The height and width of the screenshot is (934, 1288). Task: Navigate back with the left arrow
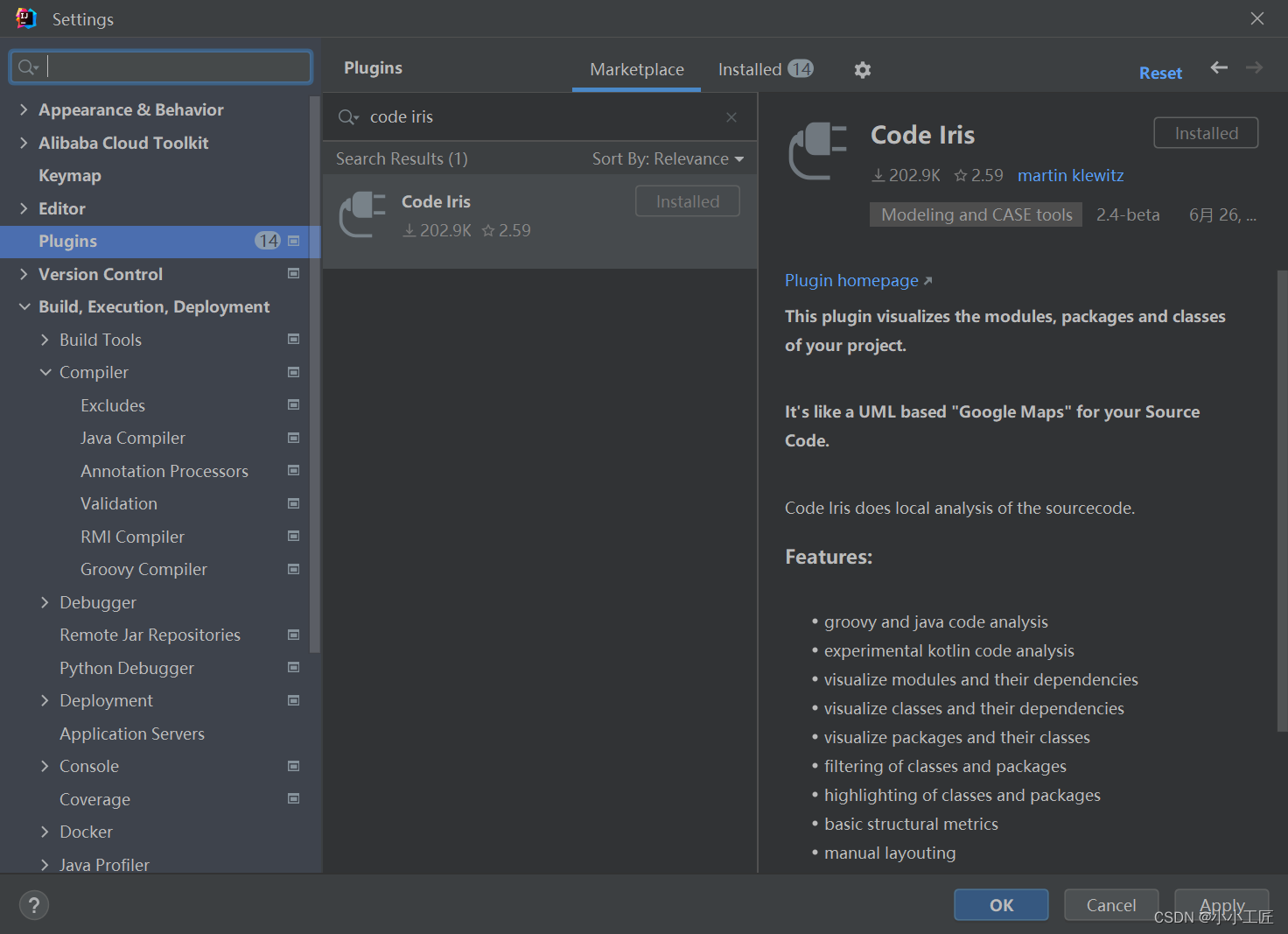[x=1219, y=67]
